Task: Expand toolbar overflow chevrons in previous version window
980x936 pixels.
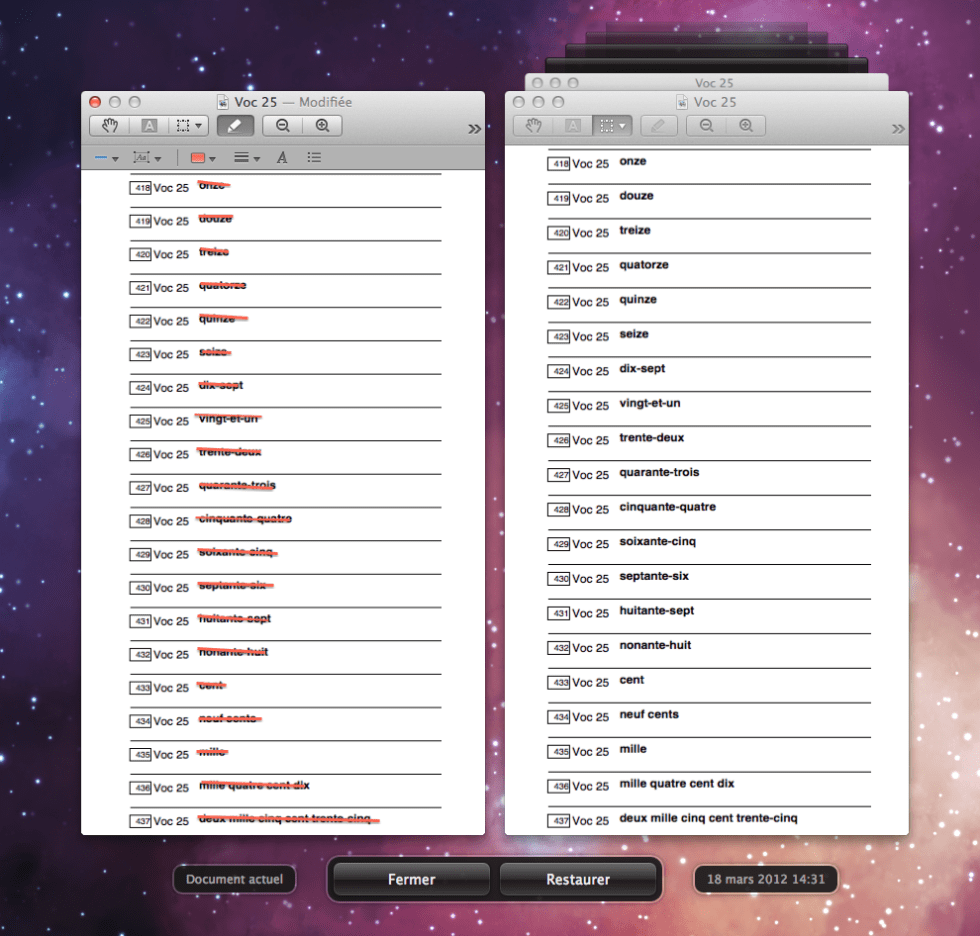Action: [x=898, y=128]
